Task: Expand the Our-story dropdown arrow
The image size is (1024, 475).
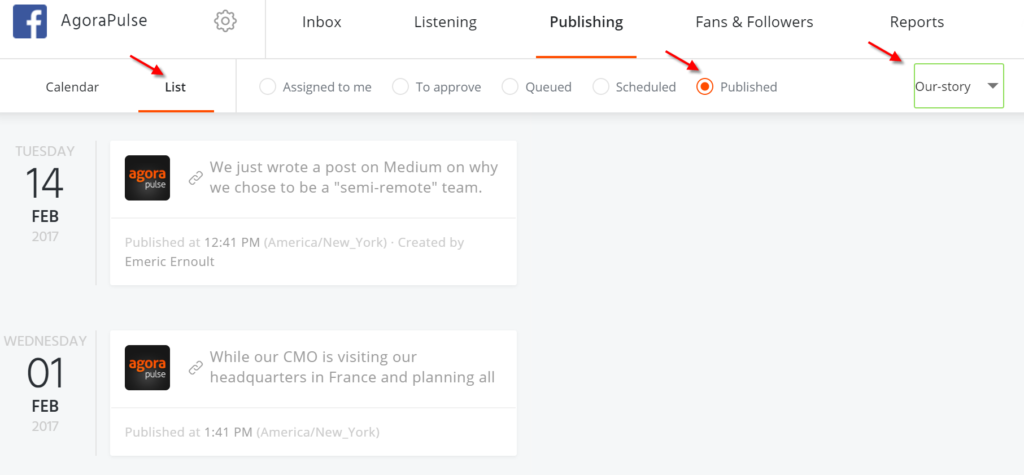Action: (x=993, y=86)
